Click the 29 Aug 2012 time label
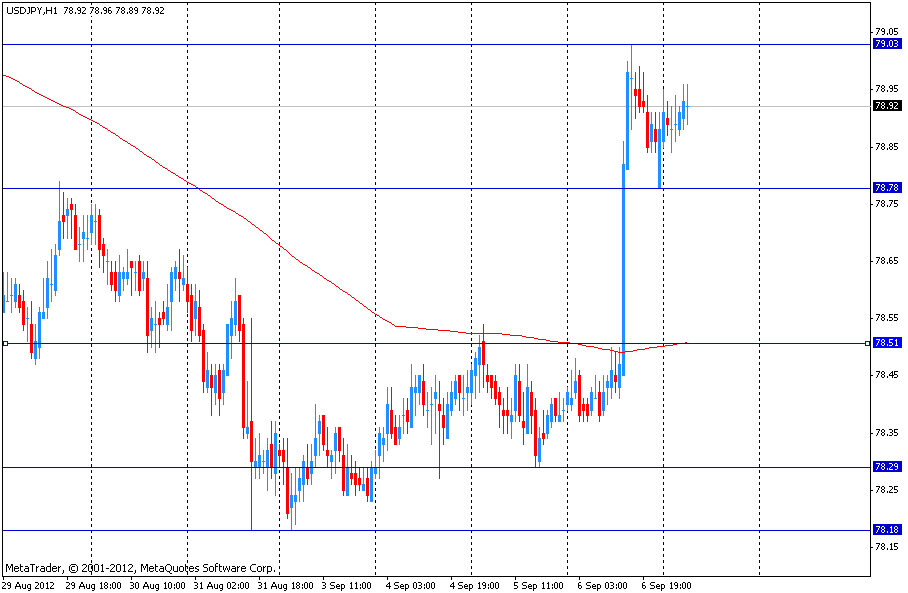Viewport: 908px width, 593px height. pos(28,584)
